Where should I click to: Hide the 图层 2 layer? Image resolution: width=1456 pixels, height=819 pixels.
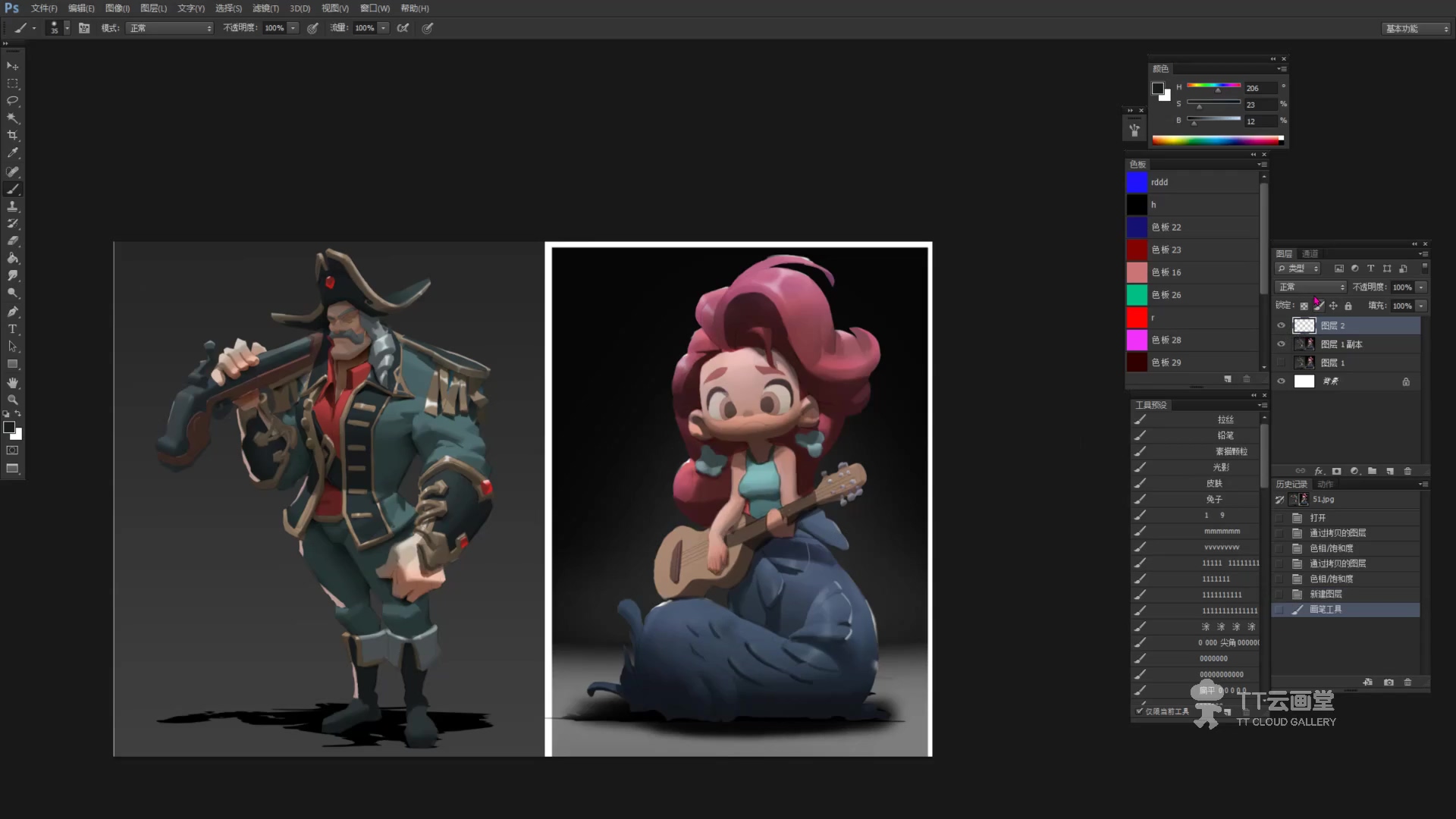[1282, 325]
